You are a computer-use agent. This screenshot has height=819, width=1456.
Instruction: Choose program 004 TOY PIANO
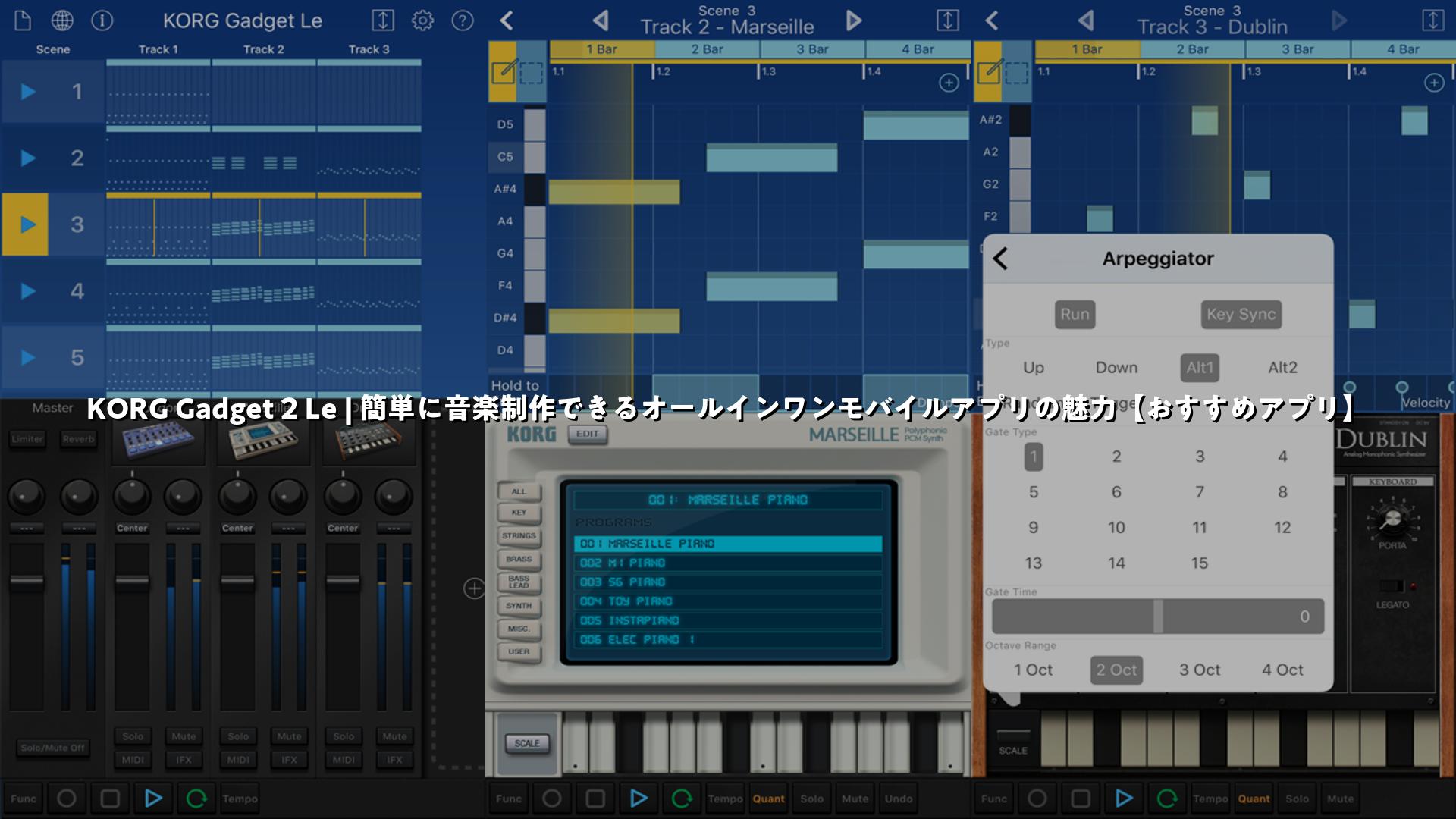728,601
